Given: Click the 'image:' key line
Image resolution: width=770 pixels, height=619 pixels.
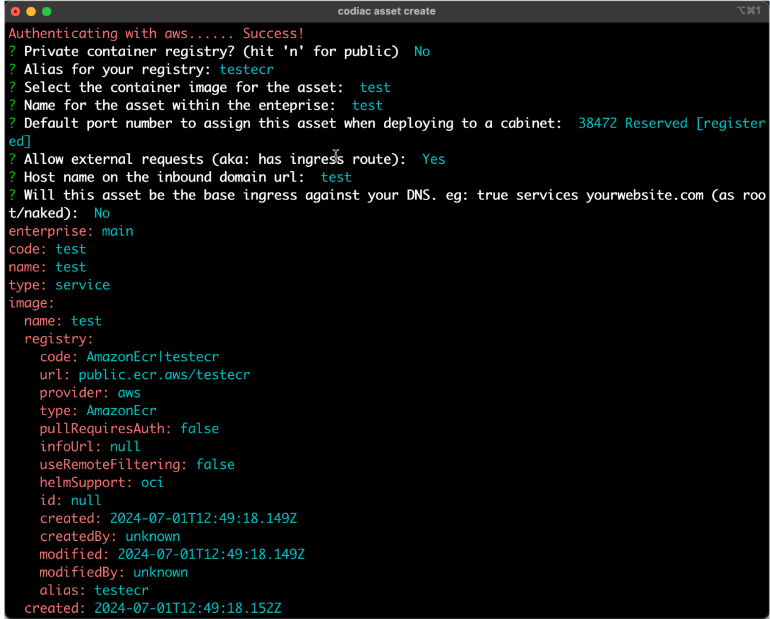Looking at the screenshot, I should pyautogui.click(x=31, y=303).
